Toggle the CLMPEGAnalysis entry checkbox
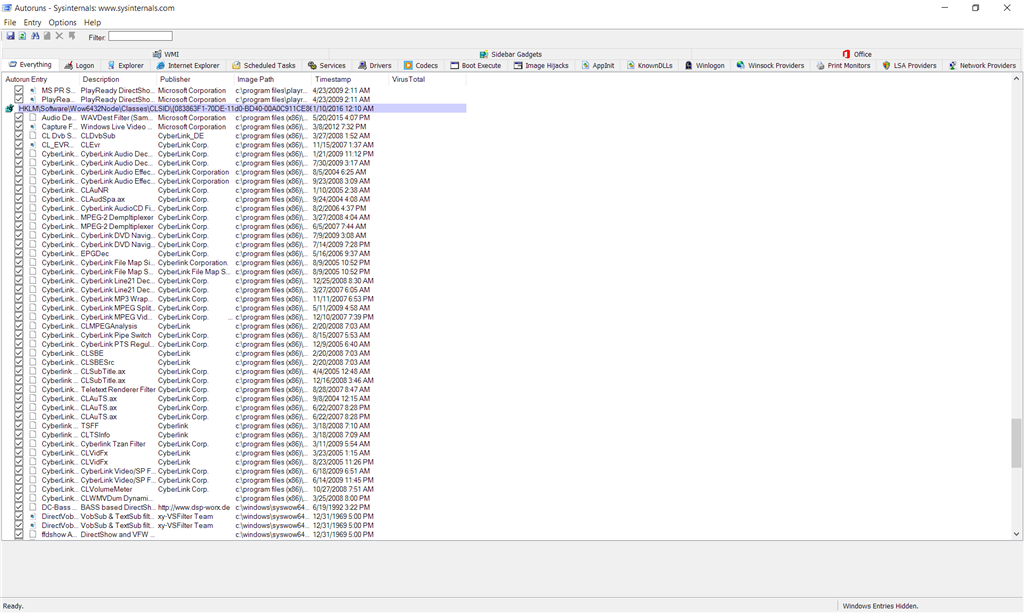This screenshot has width=1024, height=613. pos(19,326)
